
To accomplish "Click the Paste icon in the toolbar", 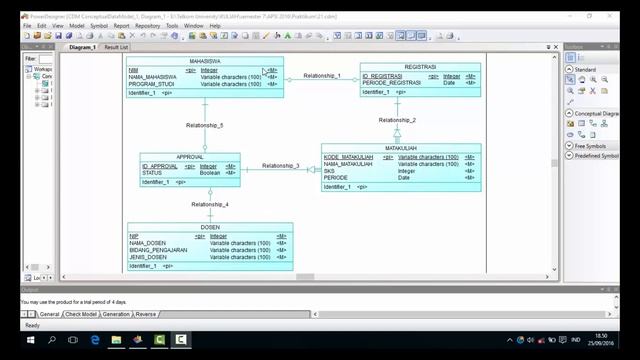I will tap(122, 36).
